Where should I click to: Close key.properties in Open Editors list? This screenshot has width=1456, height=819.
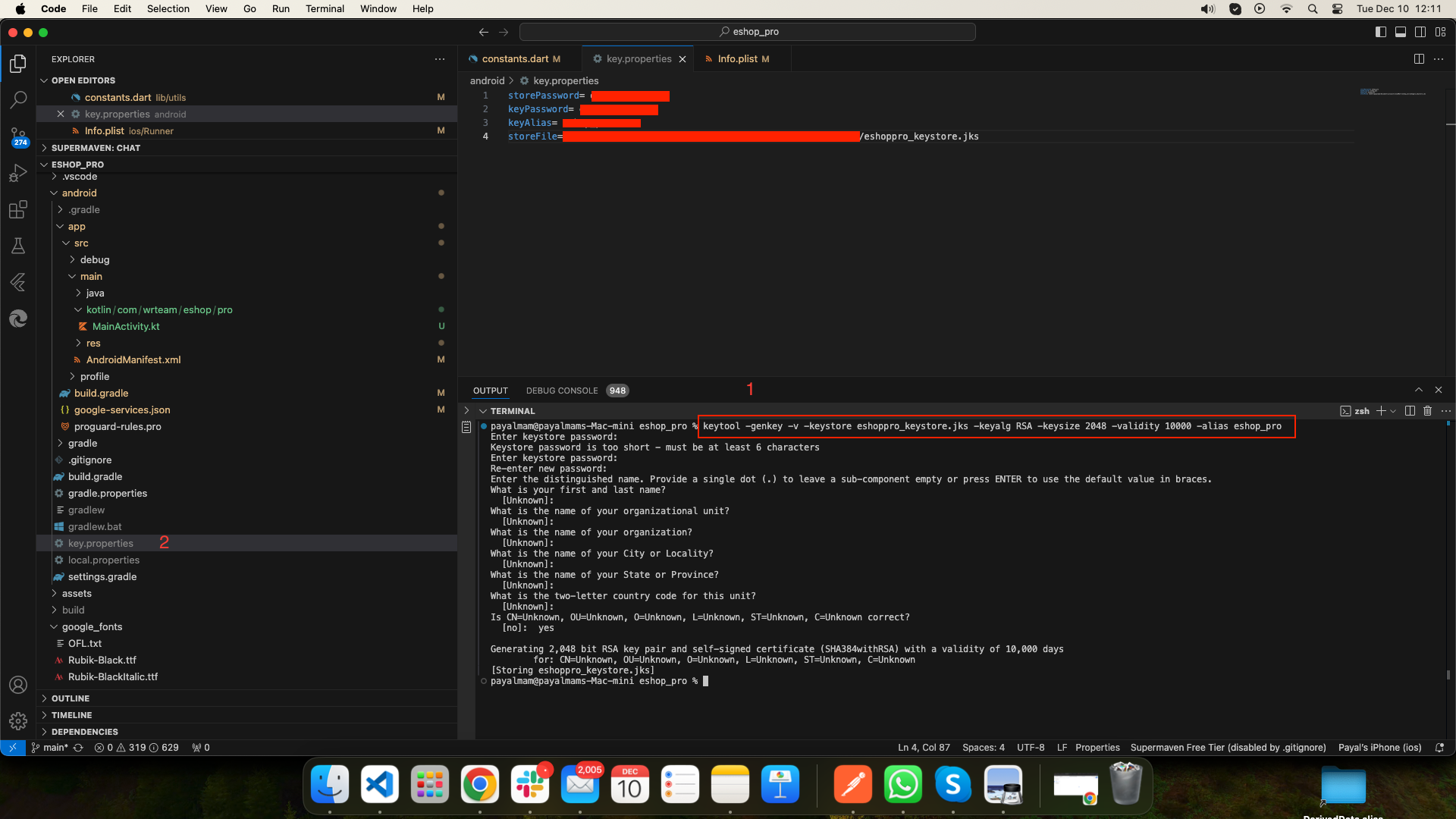point(61,114)
